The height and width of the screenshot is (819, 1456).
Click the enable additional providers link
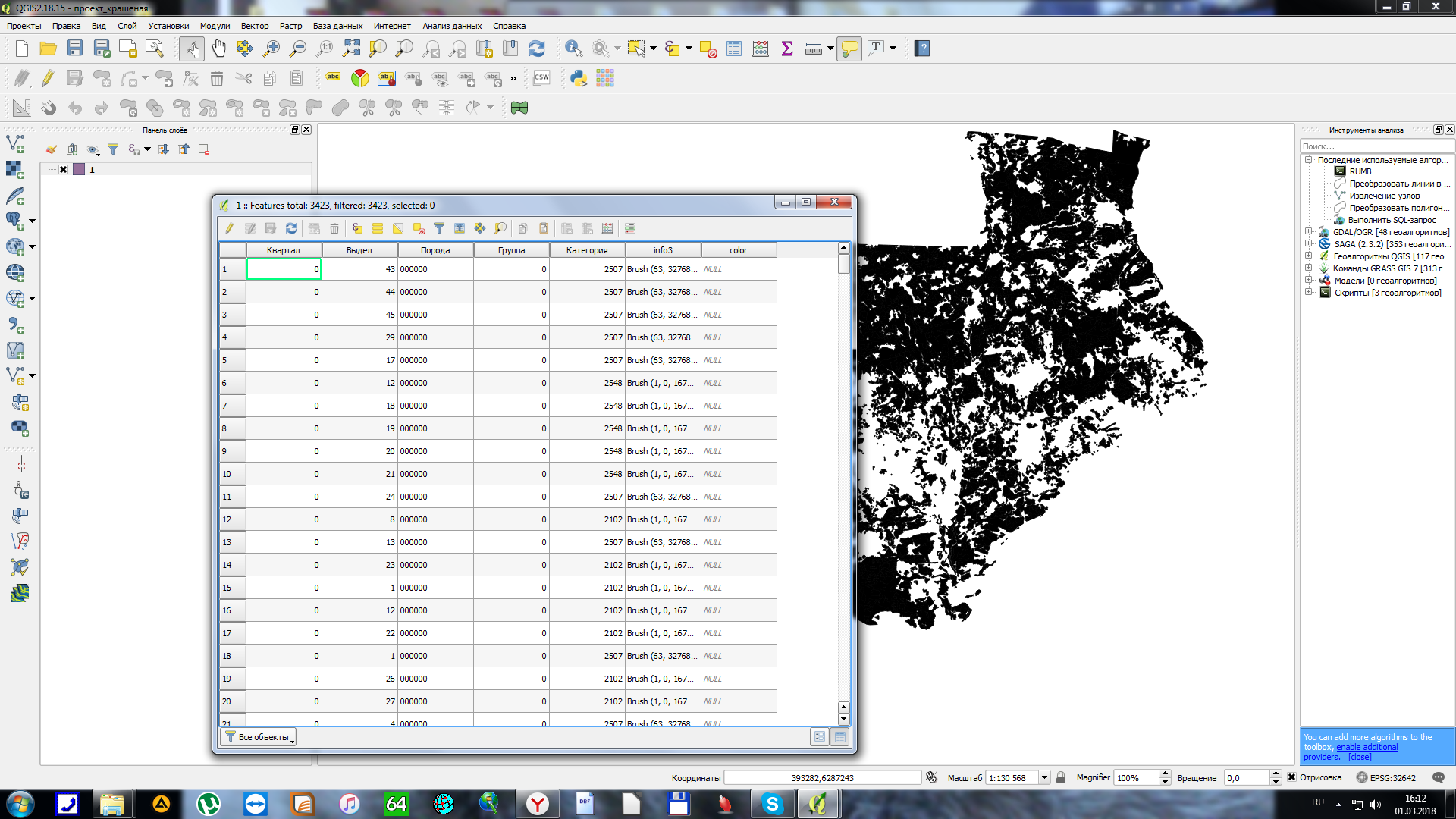1367,747
